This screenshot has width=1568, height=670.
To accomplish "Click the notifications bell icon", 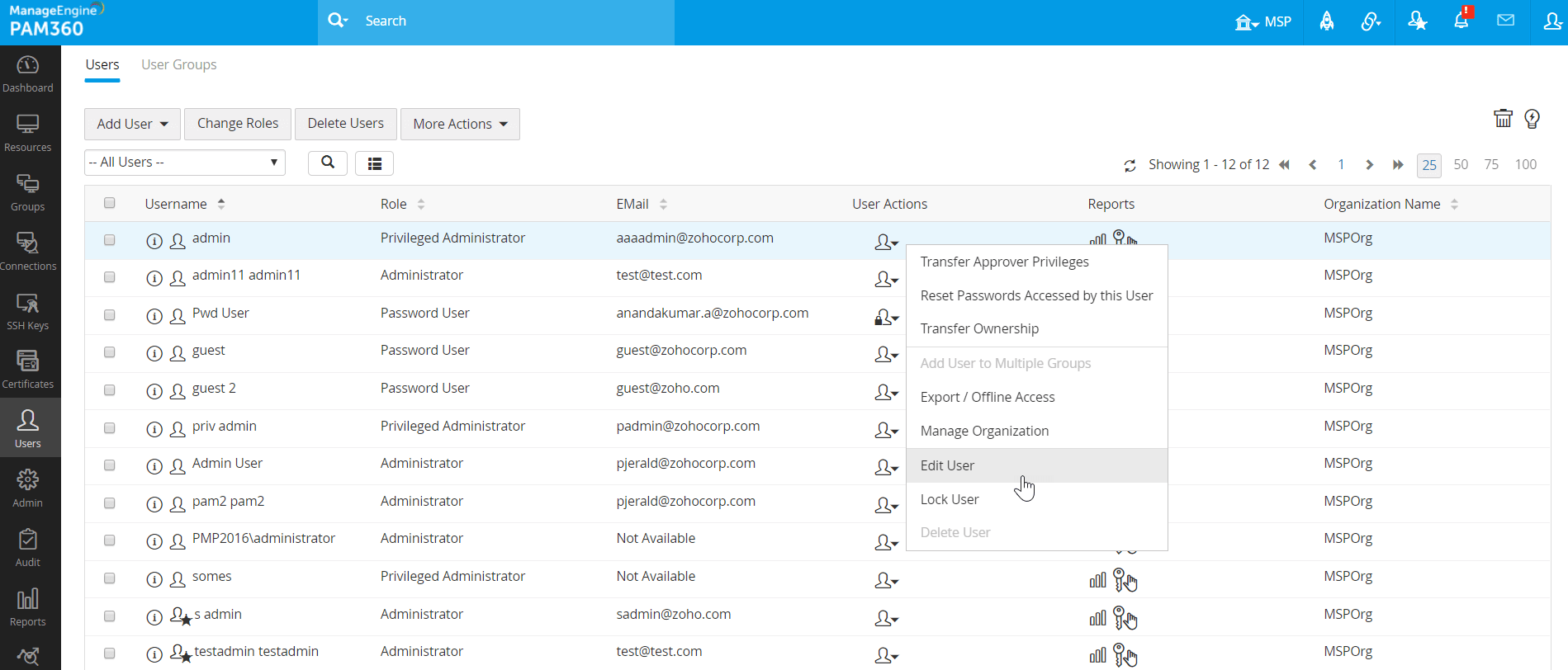I will 1461,21.
